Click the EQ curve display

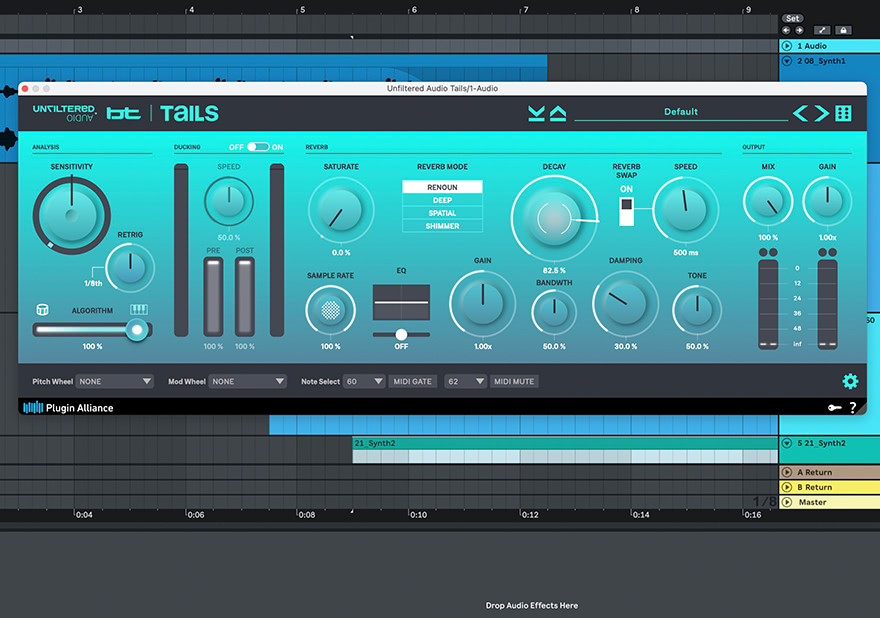[x=401, y=302]
